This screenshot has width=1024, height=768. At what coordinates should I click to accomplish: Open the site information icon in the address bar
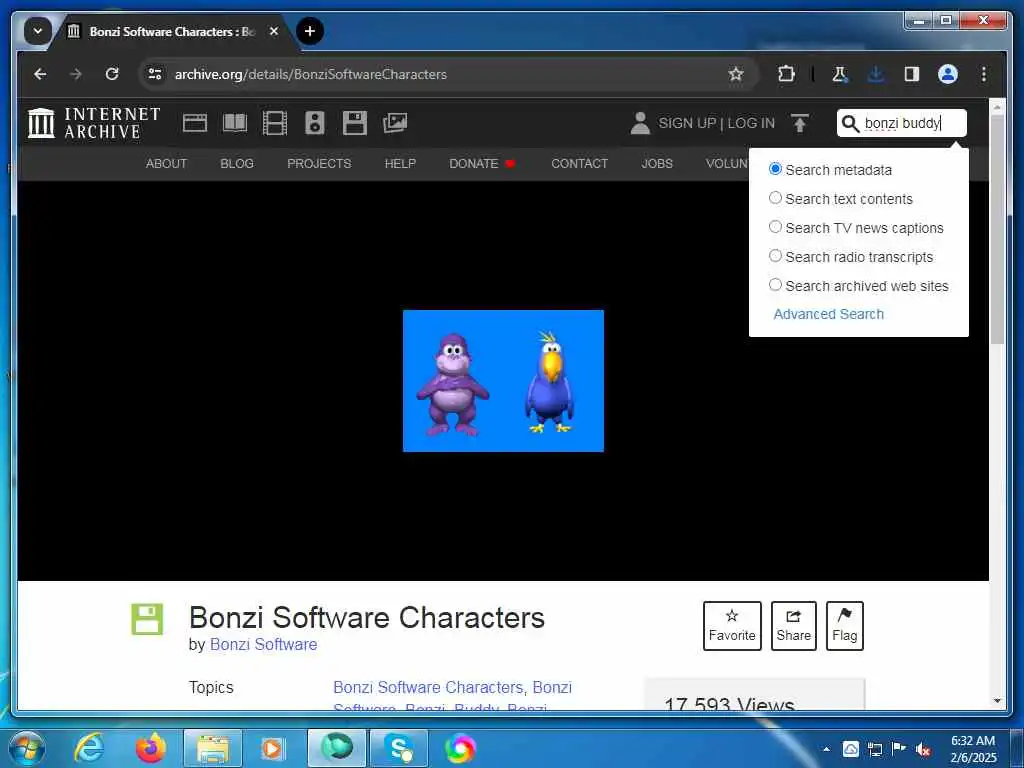point(155,74)
